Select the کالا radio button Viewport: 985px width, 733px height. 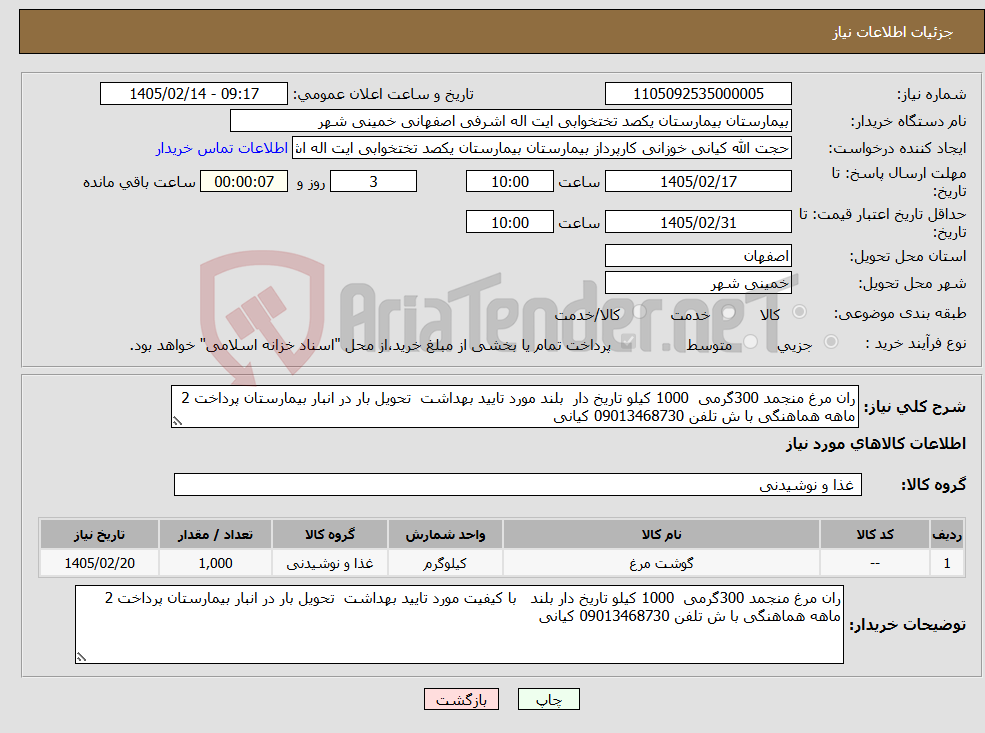point(800,312)
